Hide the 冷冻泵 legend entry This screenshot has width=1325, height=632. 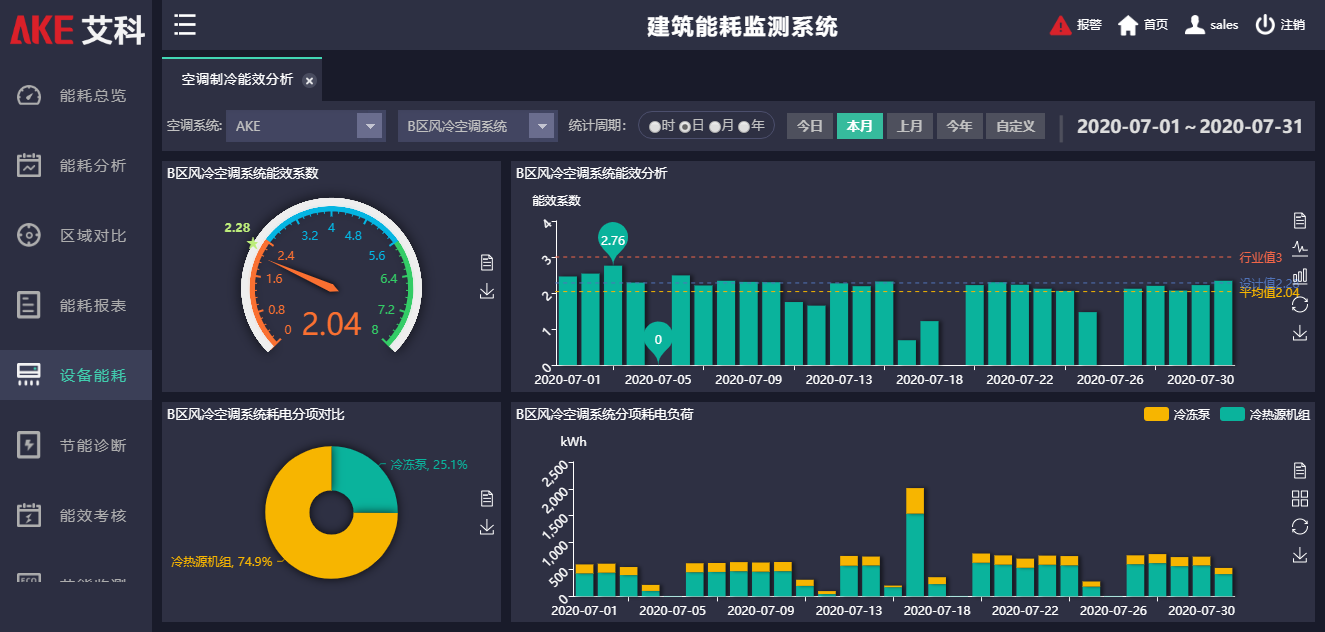[1176, 413]
